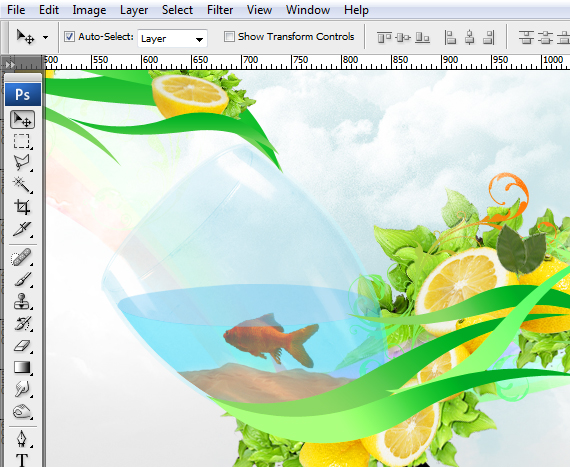This screenshot has height=467, width=570.
Task: Pick the Magic Wand tool
Action: 22,185
